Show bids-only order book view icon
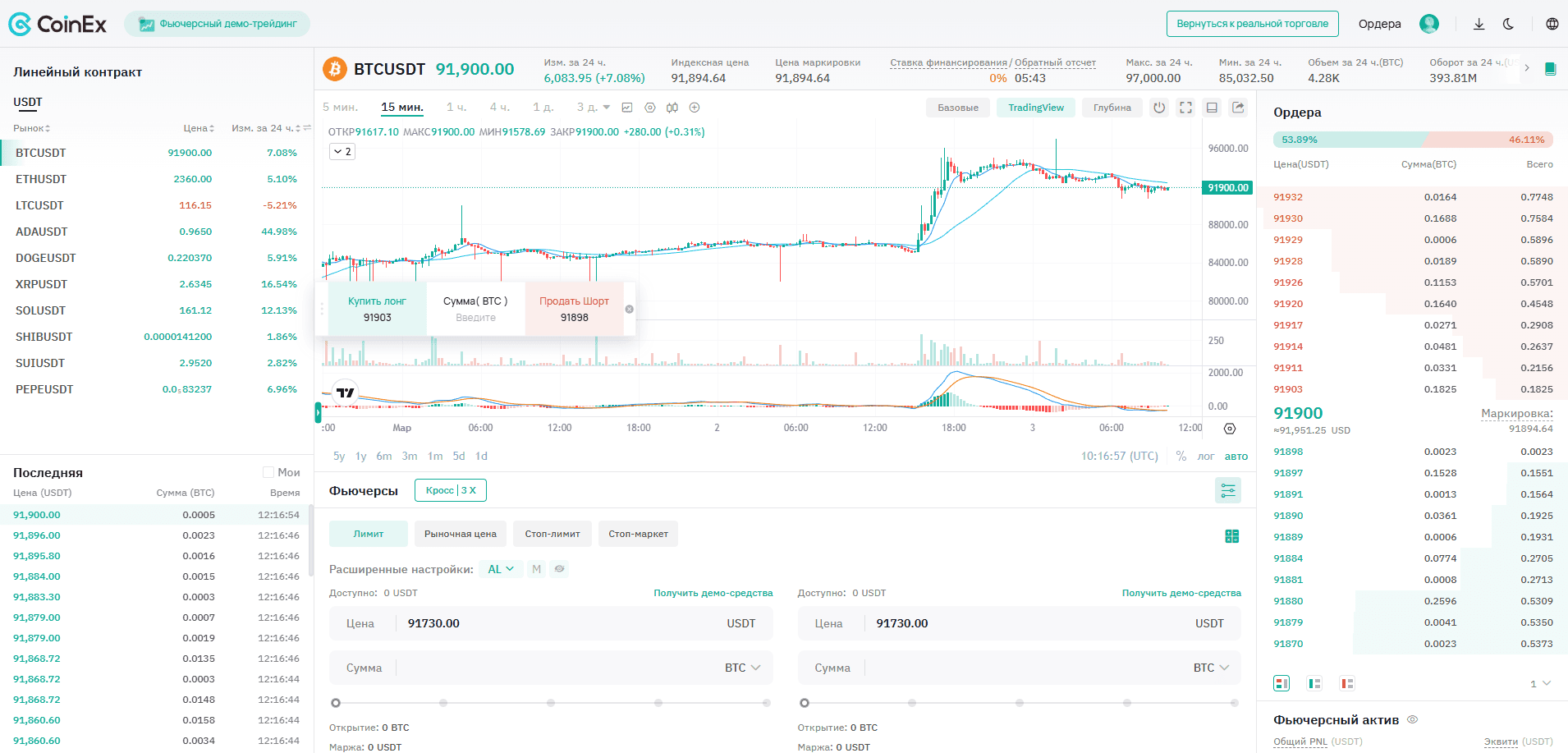The width and height of the screenshot is (1568, 753). pos(1314,683)
